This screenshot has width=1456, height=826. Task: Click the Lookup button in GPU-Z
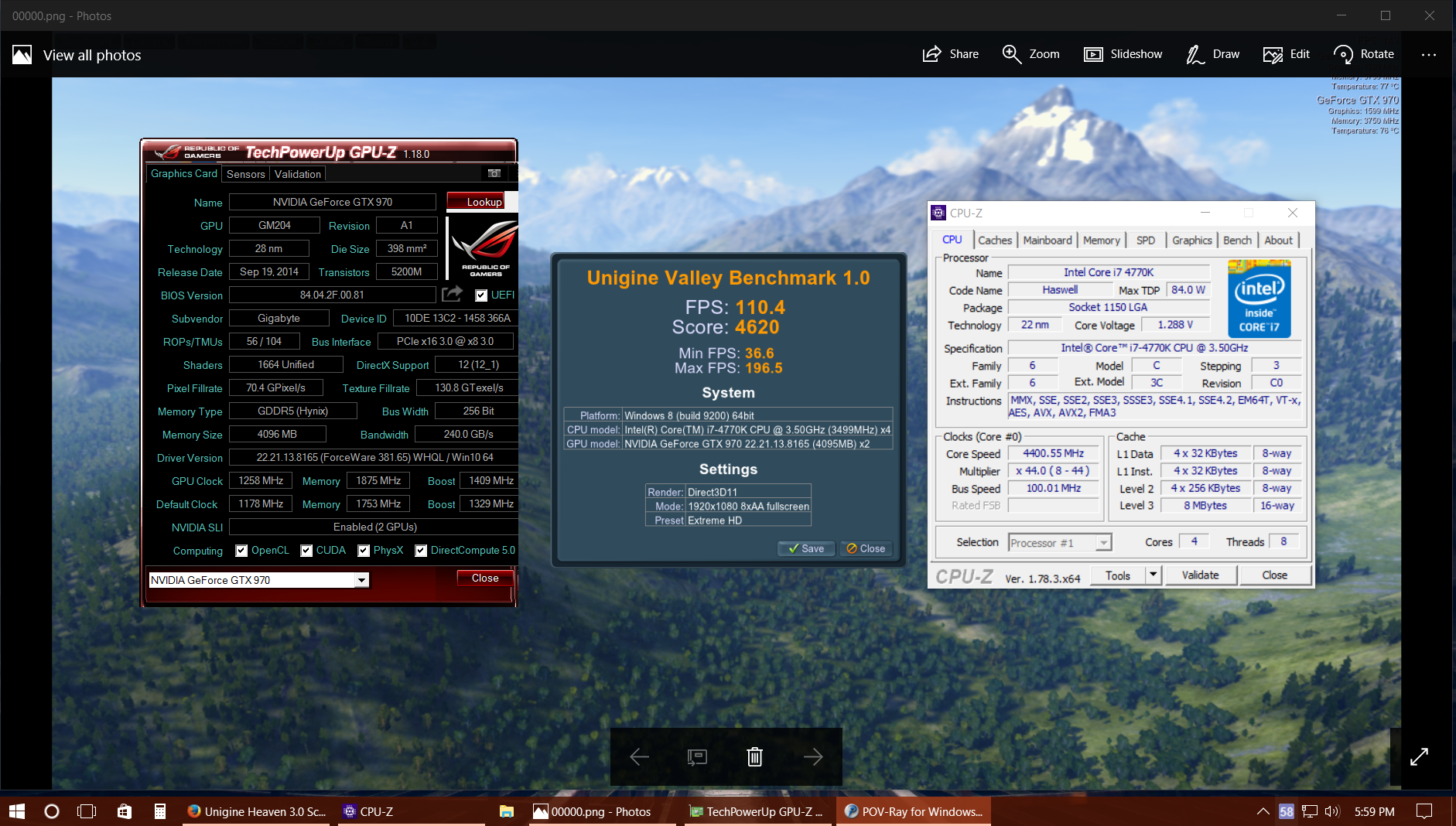coord(477,202)
